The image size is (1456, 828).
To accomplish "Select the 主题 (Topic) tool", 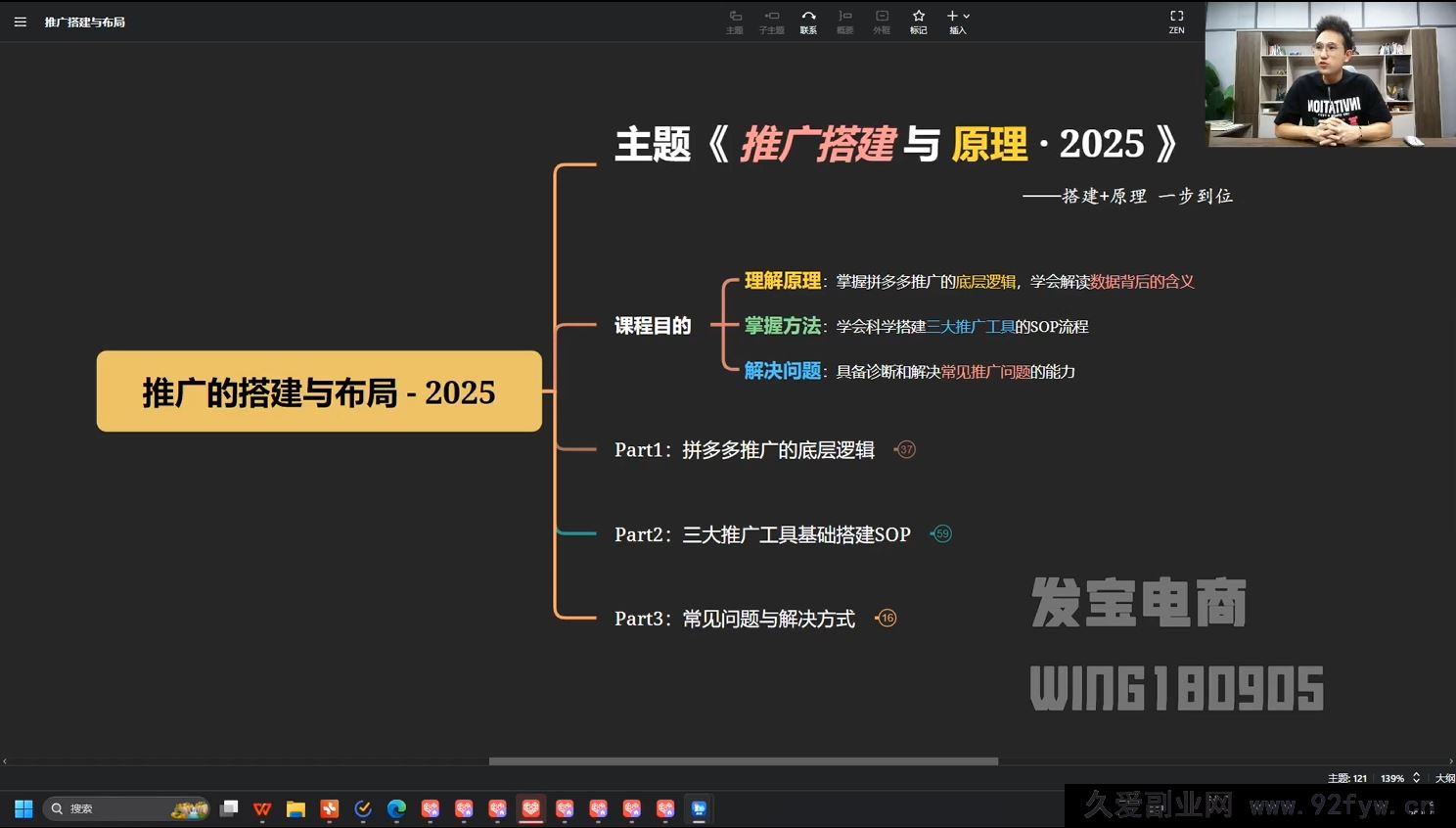I will [734, 22].
